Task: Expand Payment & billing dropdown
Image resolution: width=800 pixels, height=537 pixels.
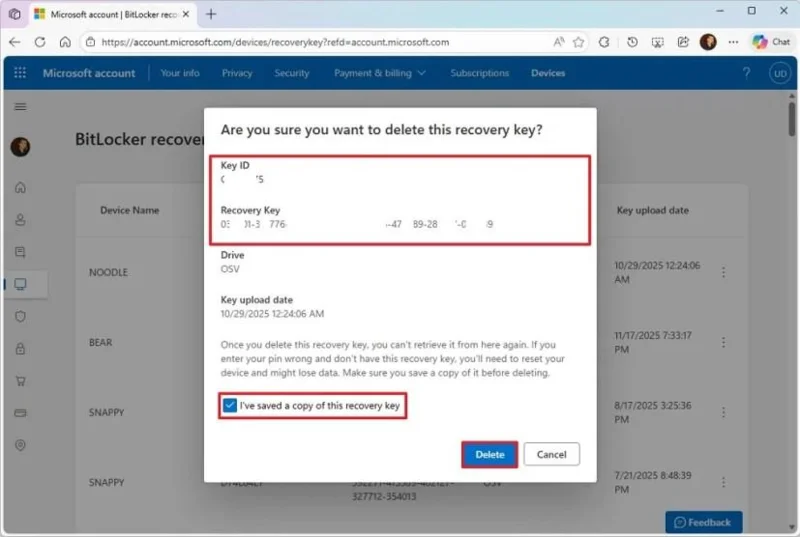Action: click(380, 73)
